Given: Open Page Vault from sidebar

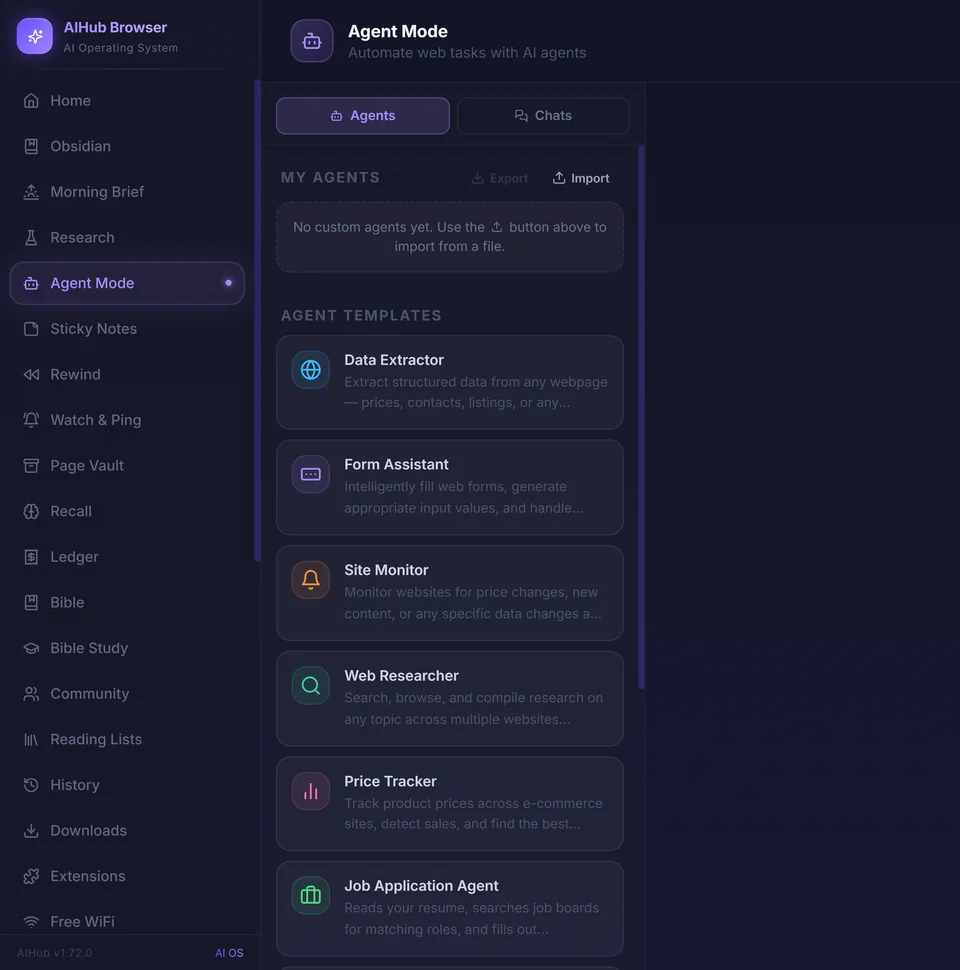Looking at the screenshot, I should click(127, 466).
